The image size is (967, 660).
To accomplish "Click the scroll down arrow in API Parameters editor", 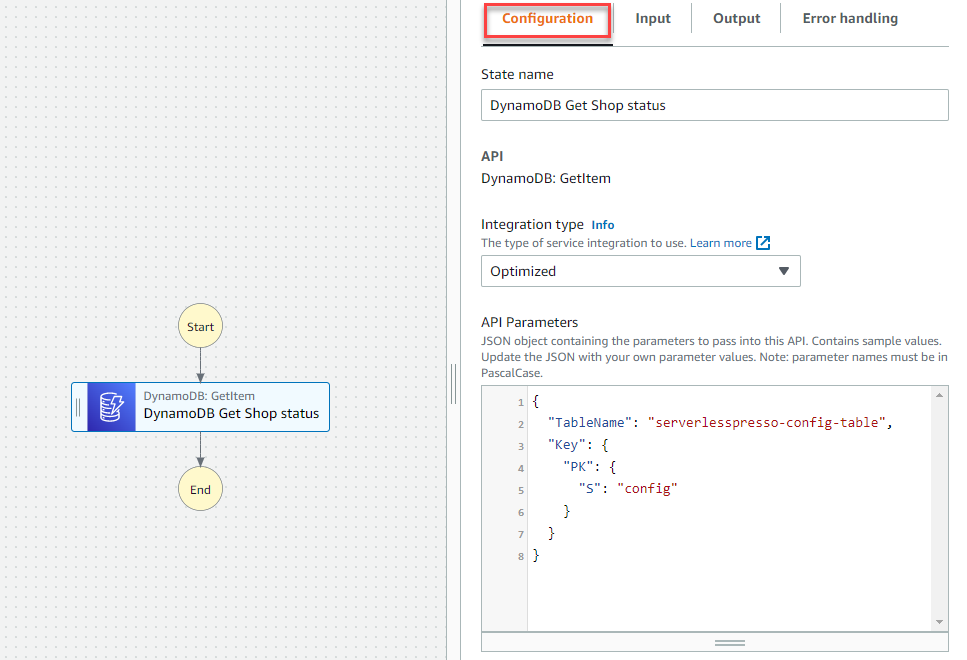I will (x=939, y=622).
